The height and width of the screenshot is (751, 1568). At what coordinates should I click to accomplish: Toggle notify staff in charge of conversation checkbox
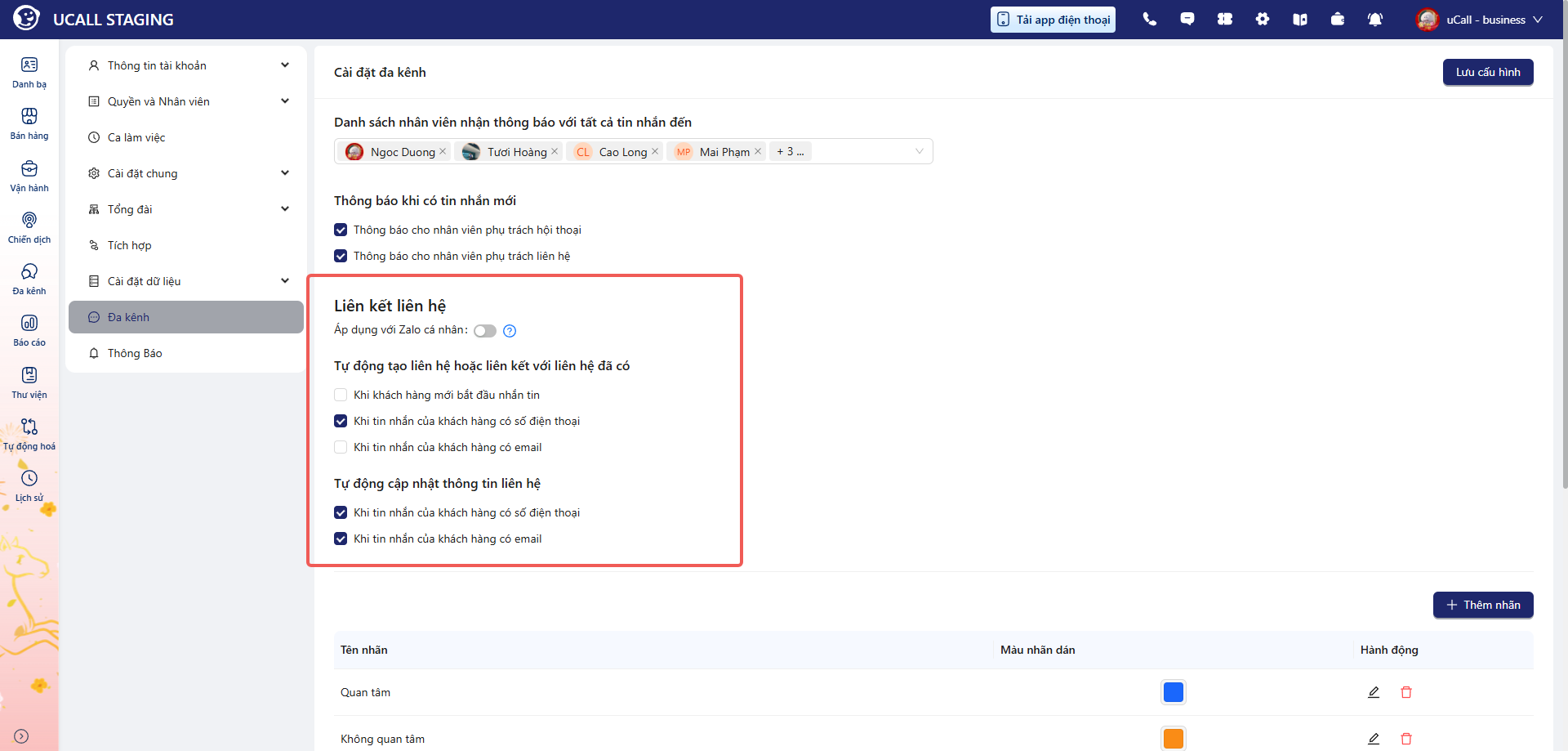click(341, 230)
